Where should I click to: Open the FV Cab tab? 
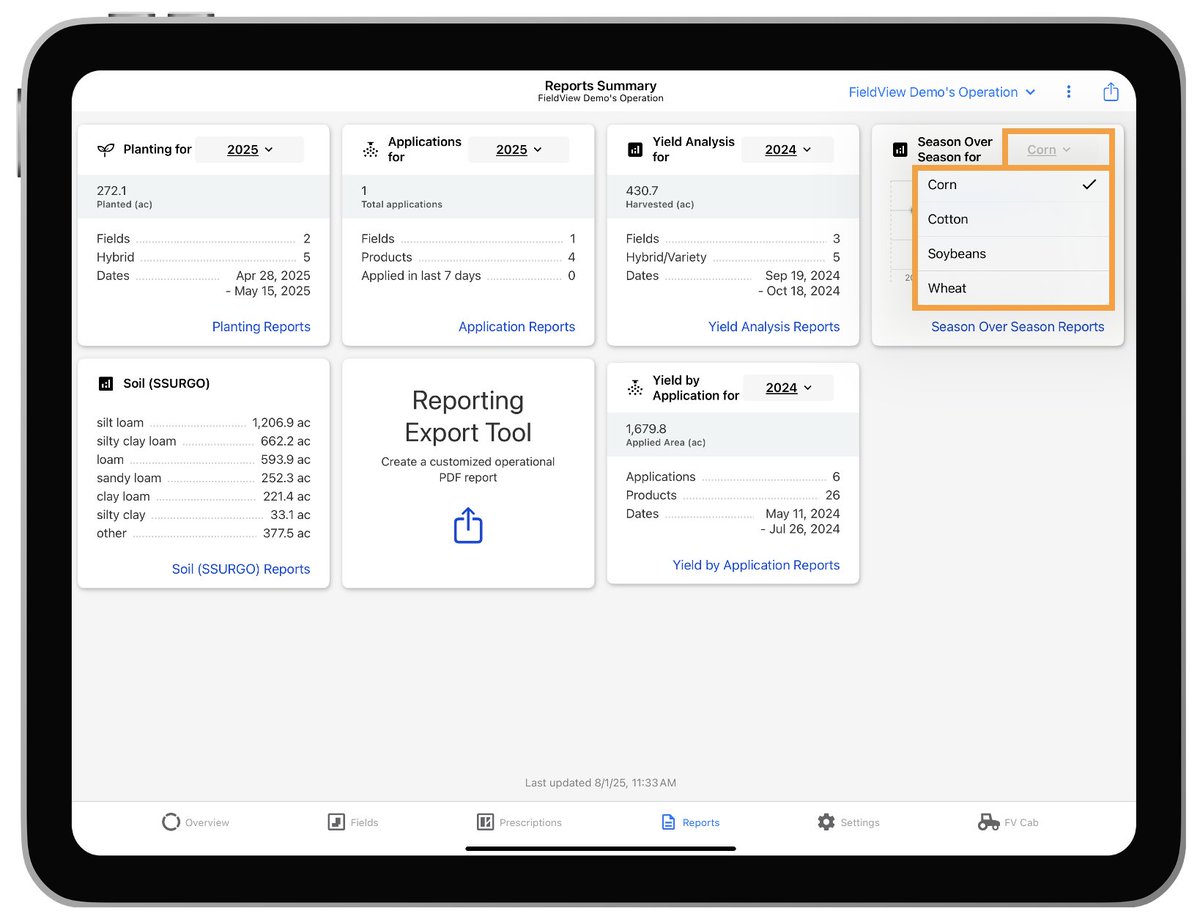point(1008,822)
